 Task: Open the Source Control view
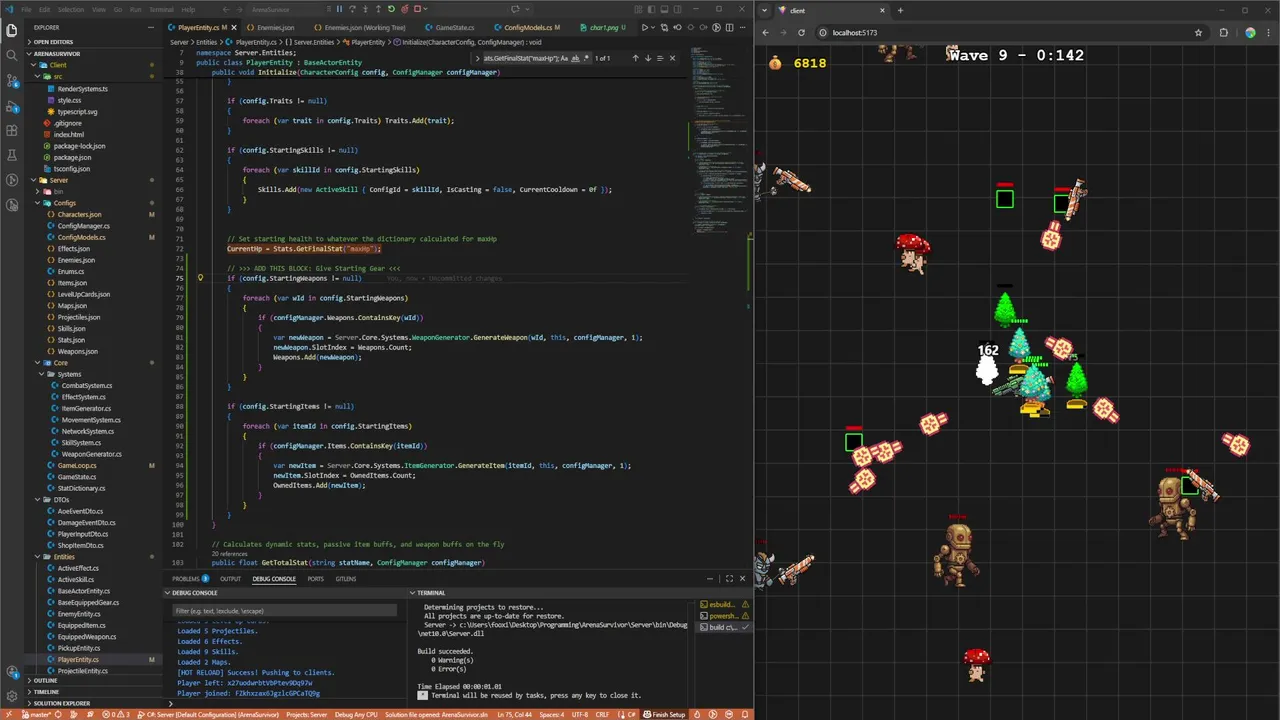12,80
